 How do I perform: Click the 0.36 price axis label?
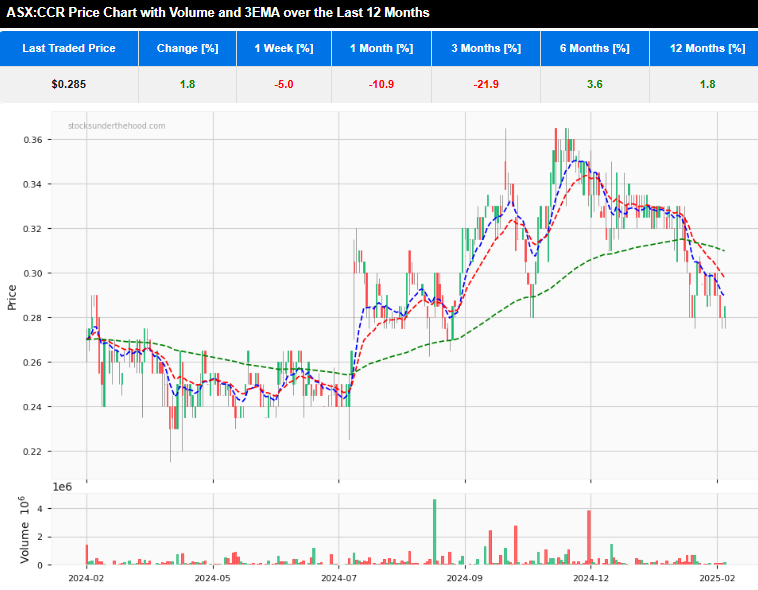pyautogui.click(x=33, y=140)
